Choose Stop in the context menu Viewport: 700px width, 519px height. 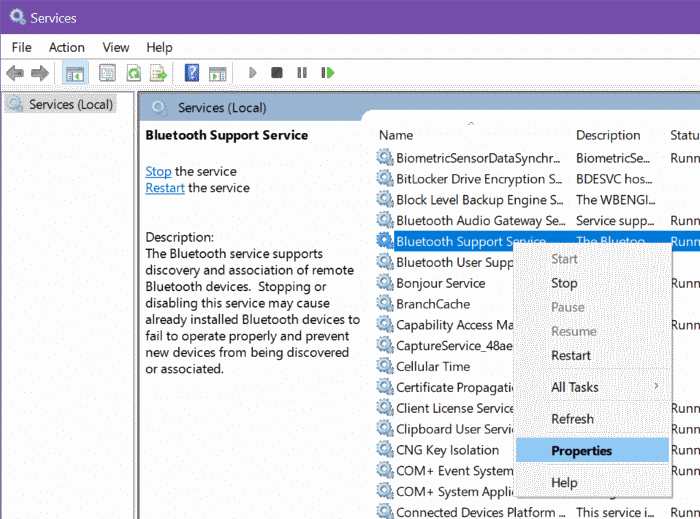click(x=592, y=283)
